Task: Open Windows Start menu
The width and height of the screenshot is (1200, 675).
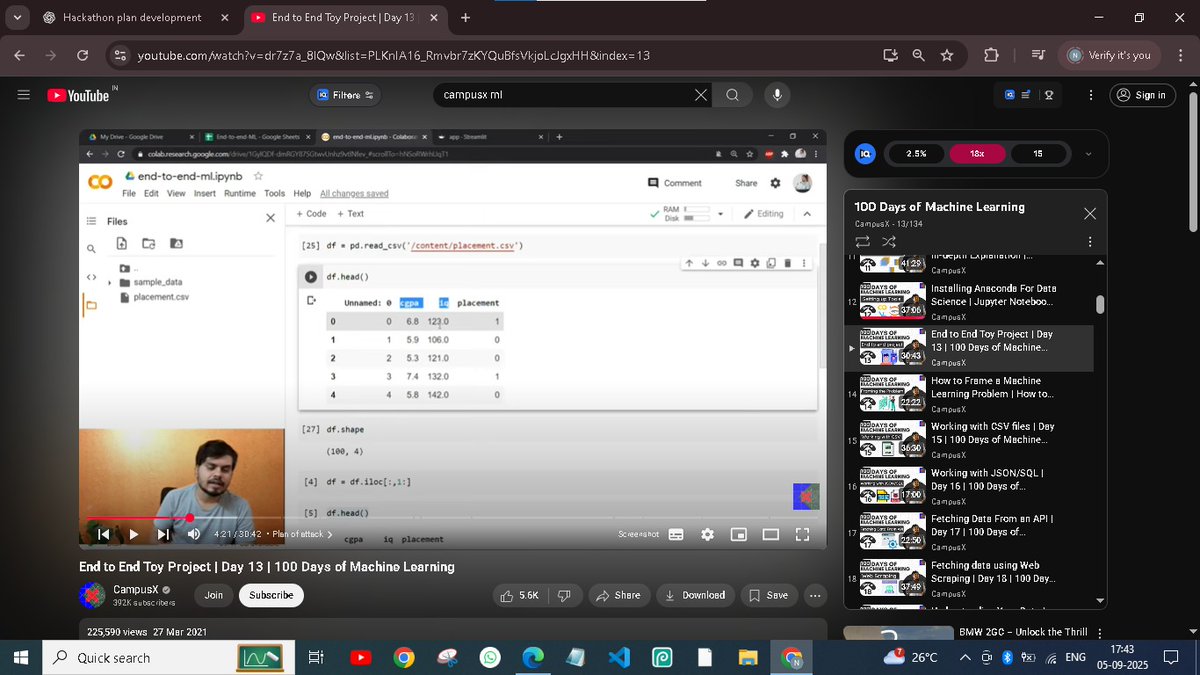Action: pos(21,657)
